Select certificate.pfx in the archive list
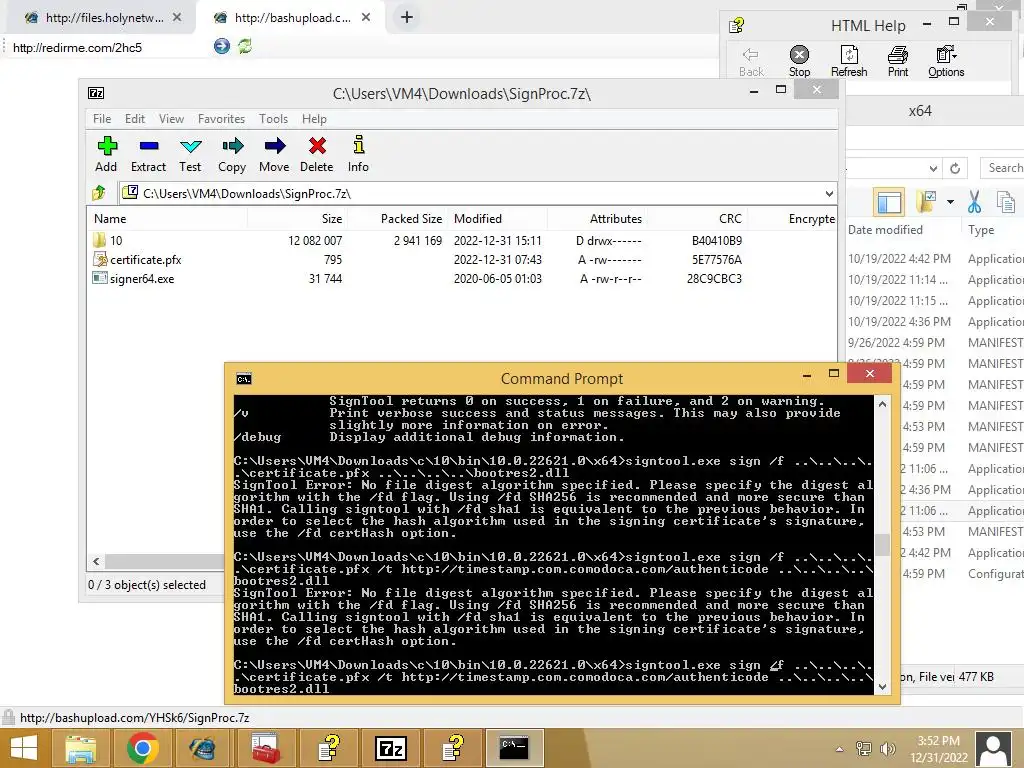This screenshot has height=768, width=1024. 137,260
